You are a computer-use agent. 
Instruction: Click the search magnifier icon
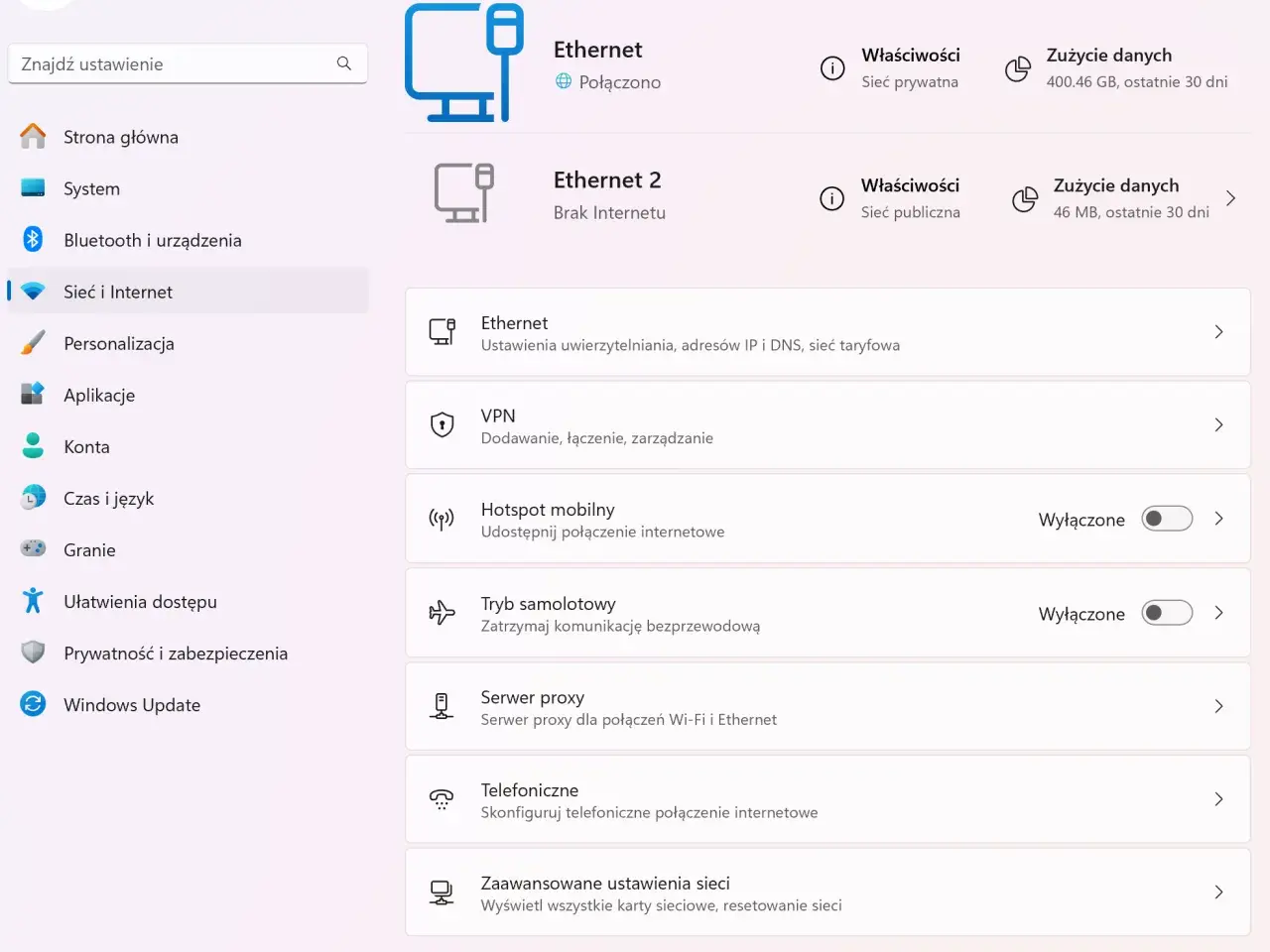(x=344, y=63)
